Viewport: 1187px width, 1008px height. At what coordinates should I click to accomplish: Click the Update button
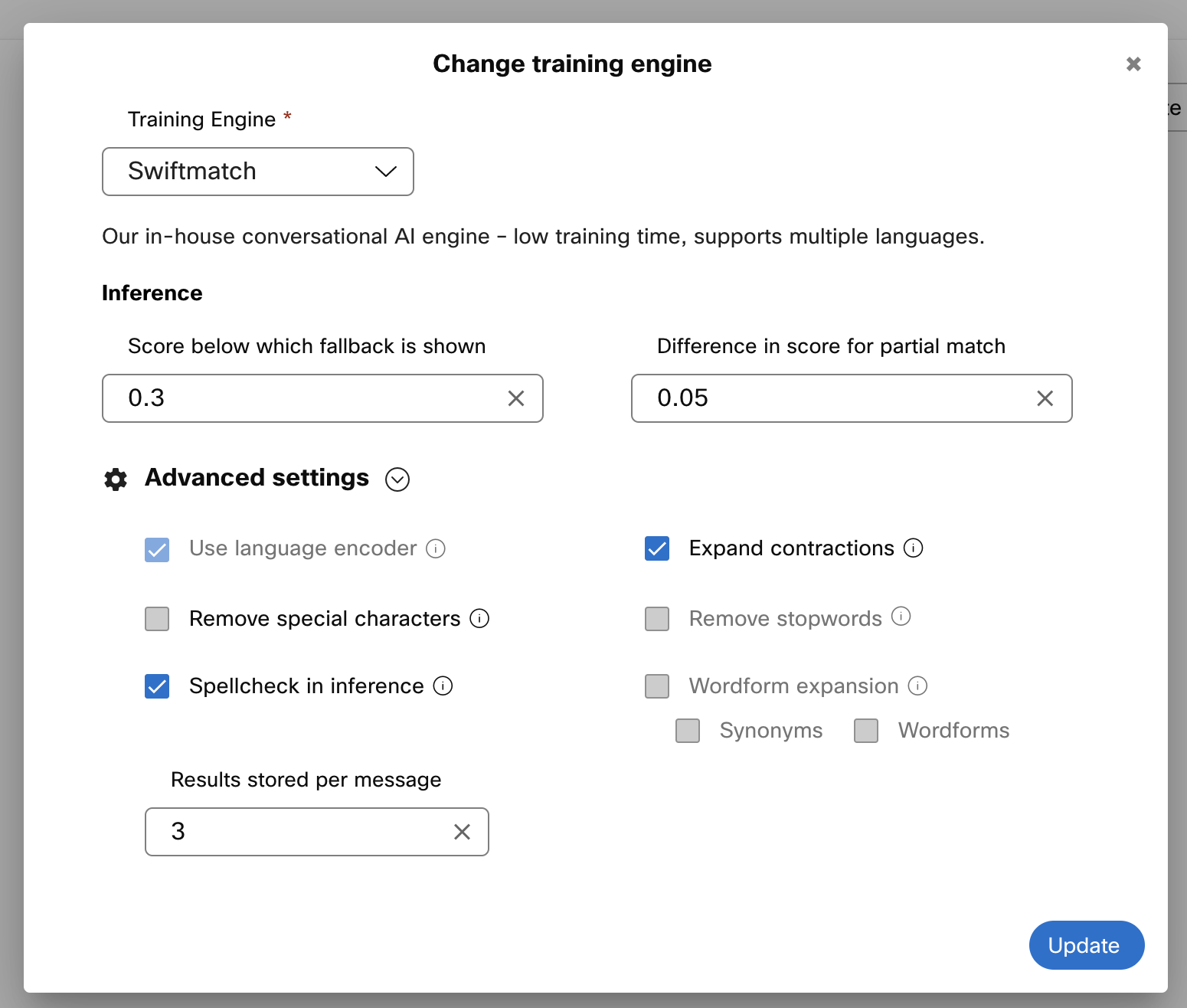(x=1087, y=945)
